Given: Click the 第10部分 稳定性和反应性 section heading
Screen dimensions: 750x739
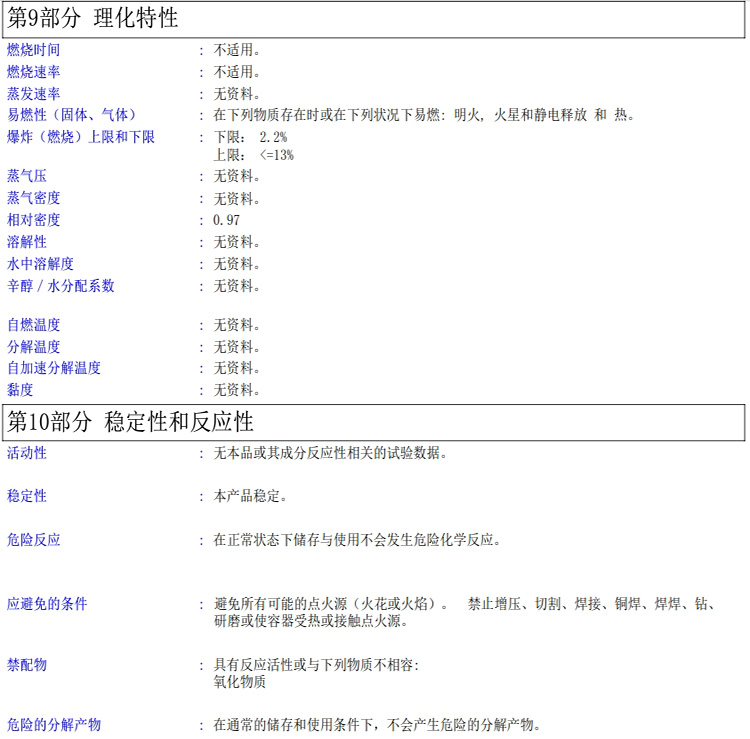Looking at the screenshot, I should click(130, 421).
